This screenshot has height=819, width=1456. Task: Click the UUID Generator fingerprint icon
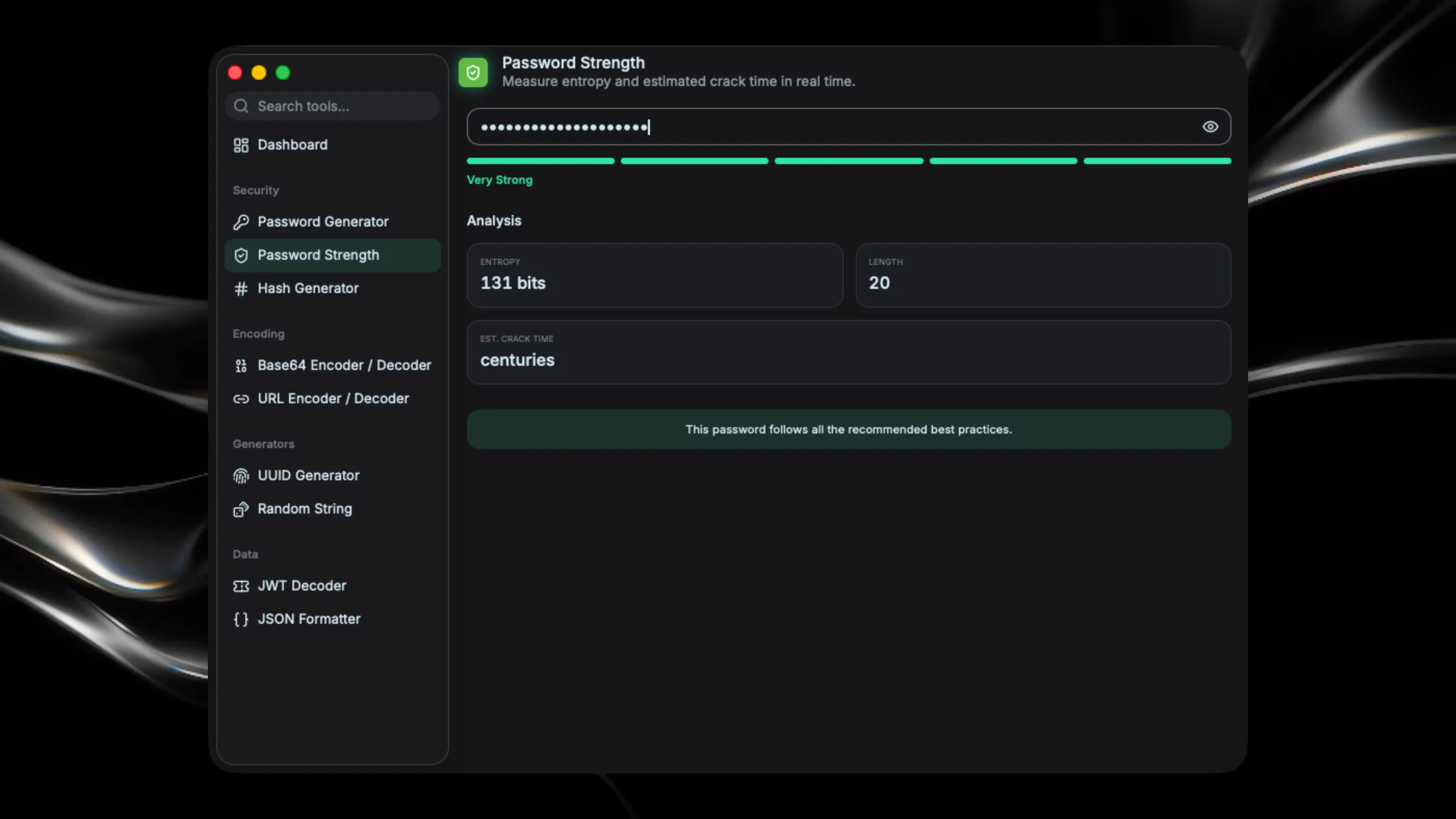(x=241, y=476)
